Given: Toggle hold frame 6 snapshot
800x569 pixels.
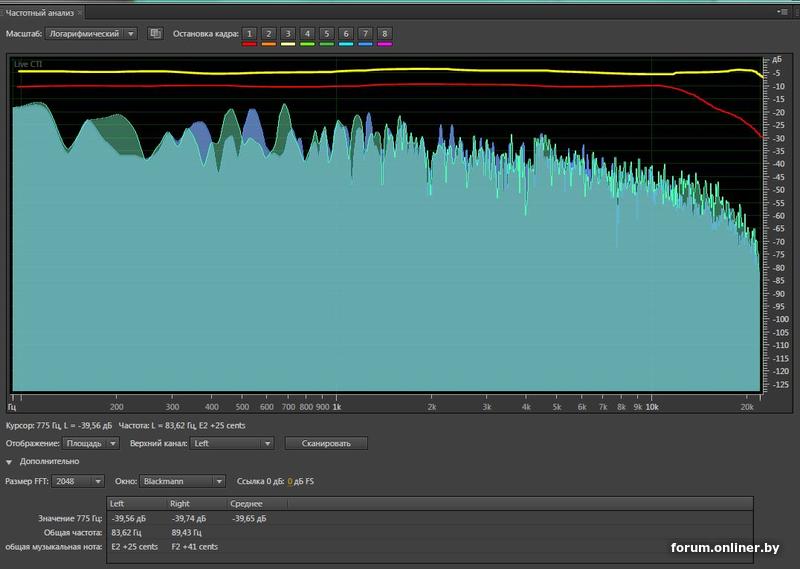Looking at the screenshot, I should pyautogui.click(x=345, y=34).
